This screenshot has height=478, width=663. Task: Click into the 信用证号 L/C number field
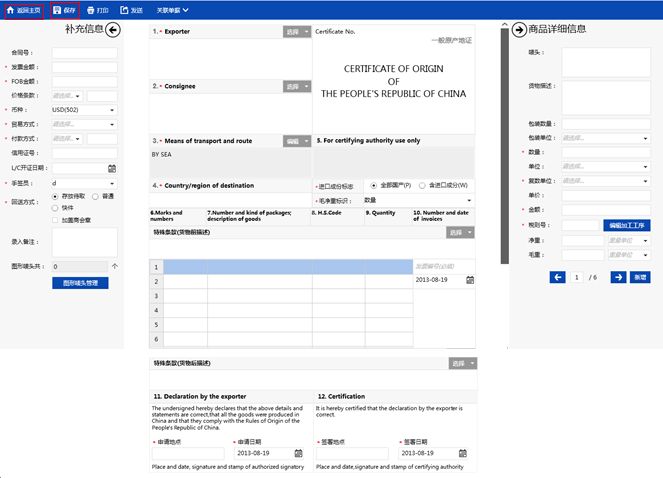coord(85,153)
